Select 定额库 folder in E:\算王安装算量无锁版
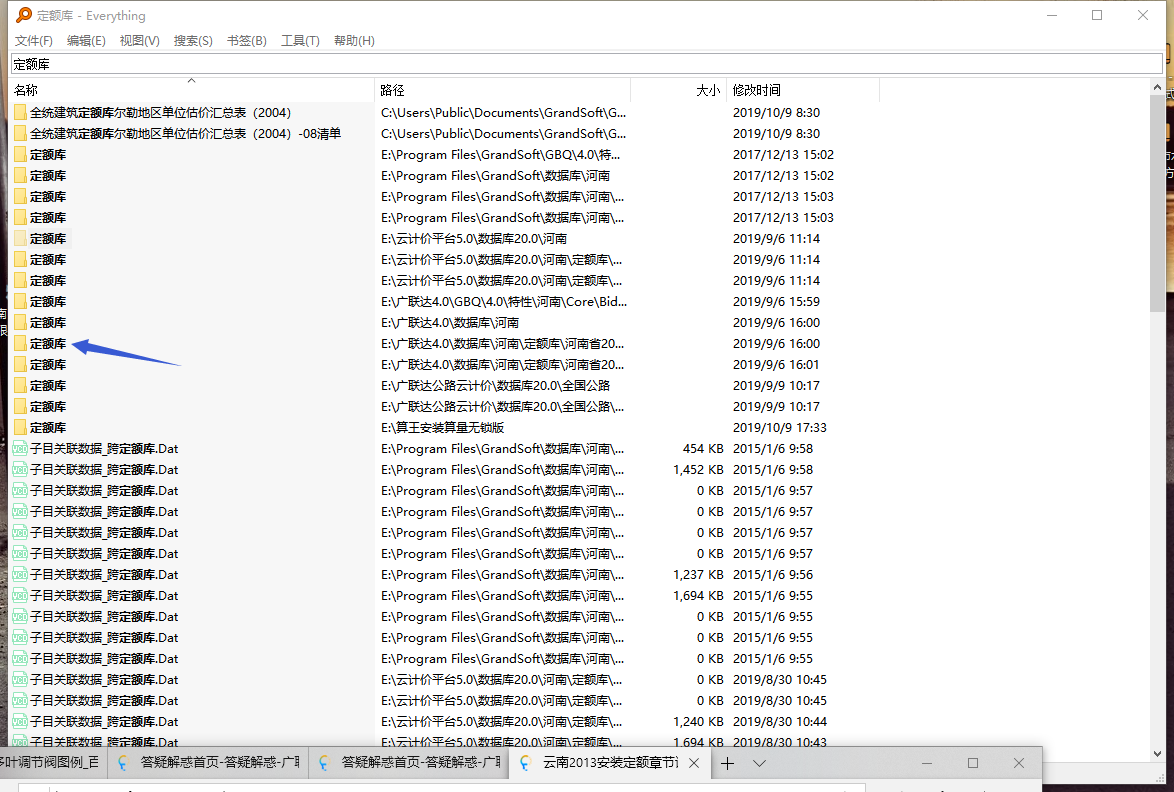This screenshot has height=792, width=1174. 48,427
